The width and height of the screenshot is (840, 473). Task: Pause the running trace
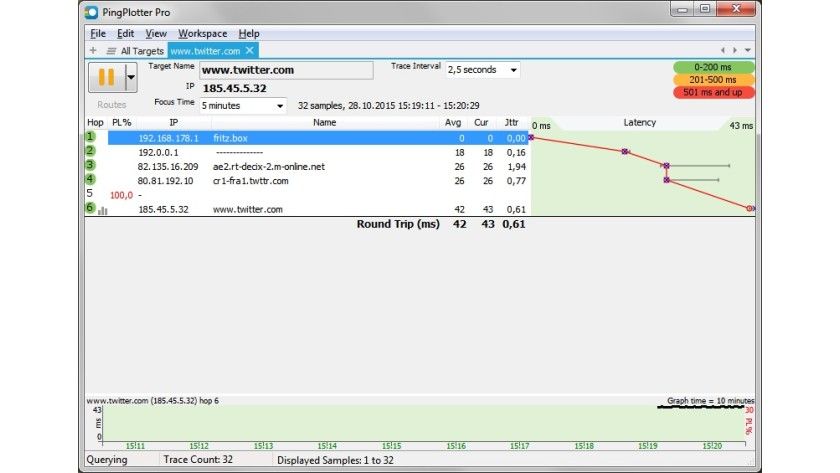click(x=107, y=77)
